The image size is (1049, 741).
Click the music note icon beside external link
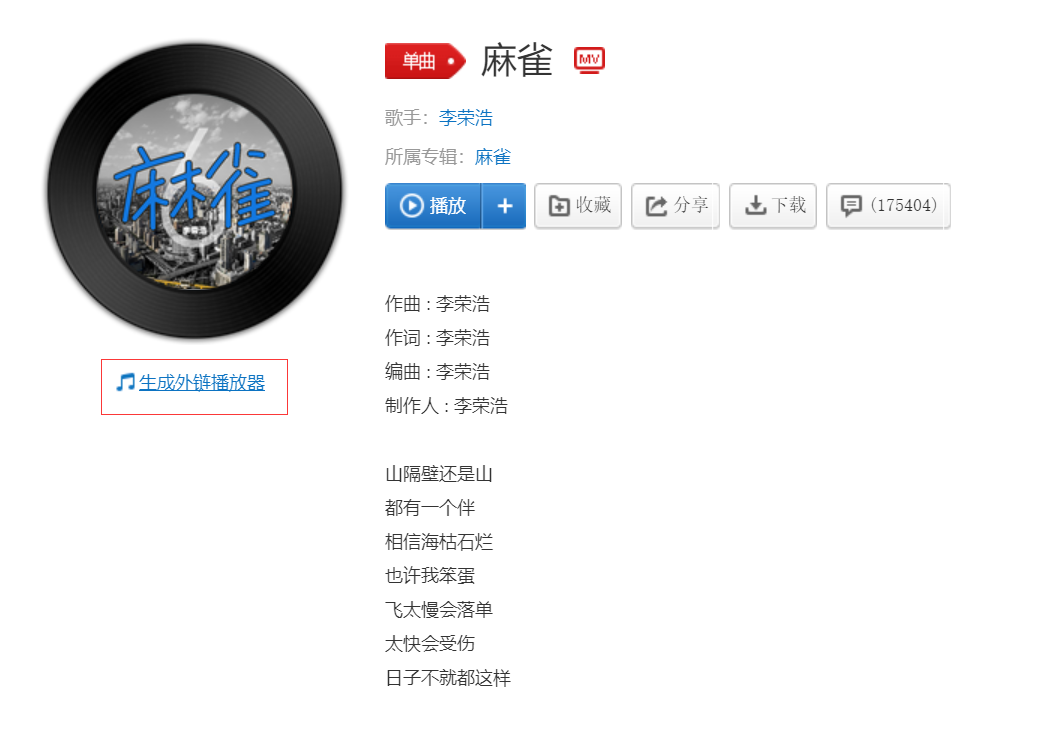tap(125, 383)
